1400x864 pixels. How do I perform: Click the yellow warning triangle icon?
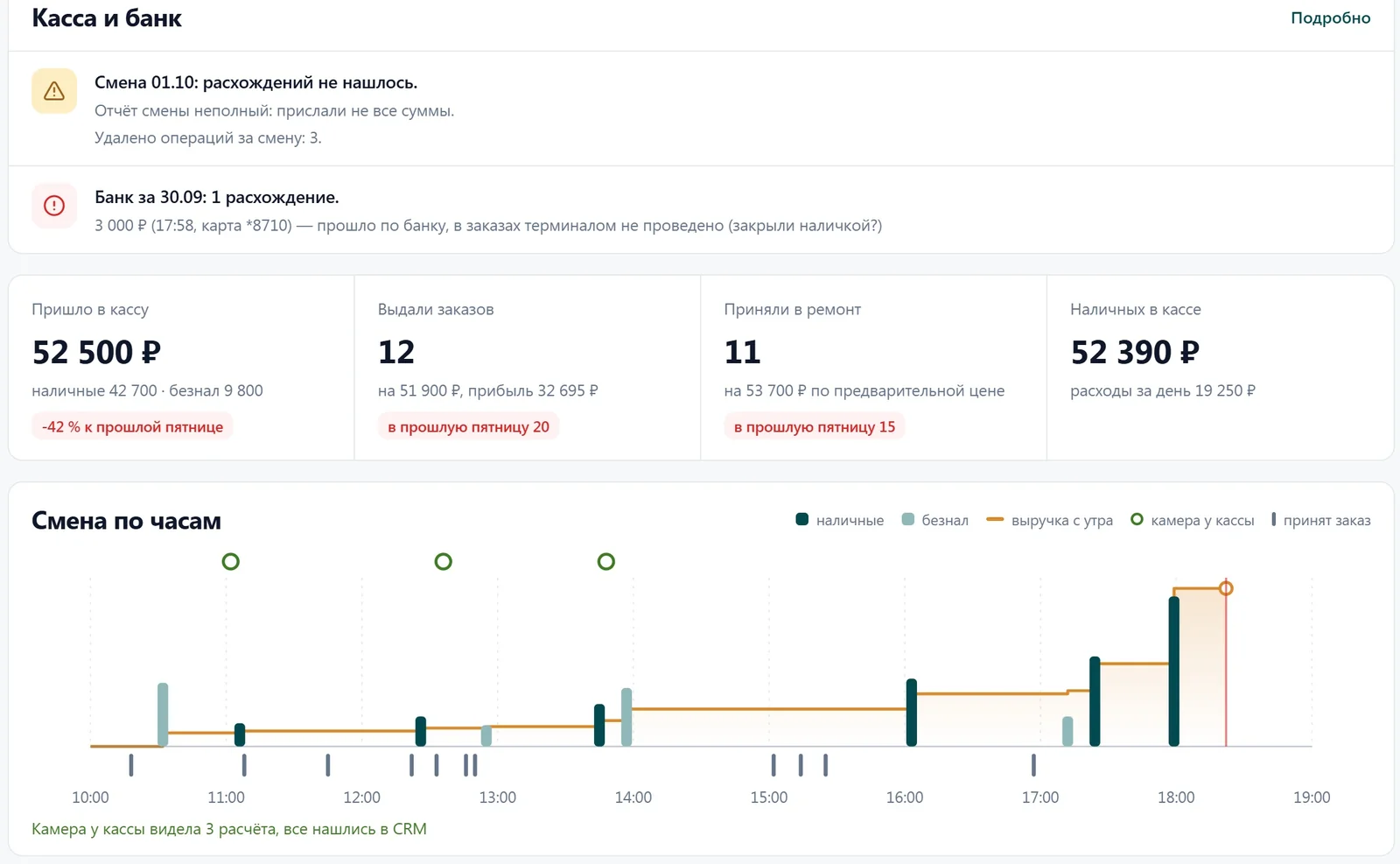pos(54,91)
